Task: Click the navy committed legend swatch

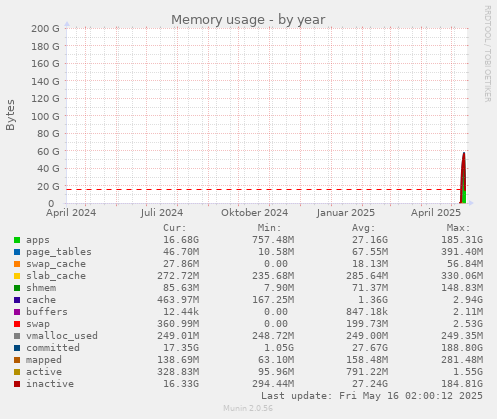Action: 17,348
